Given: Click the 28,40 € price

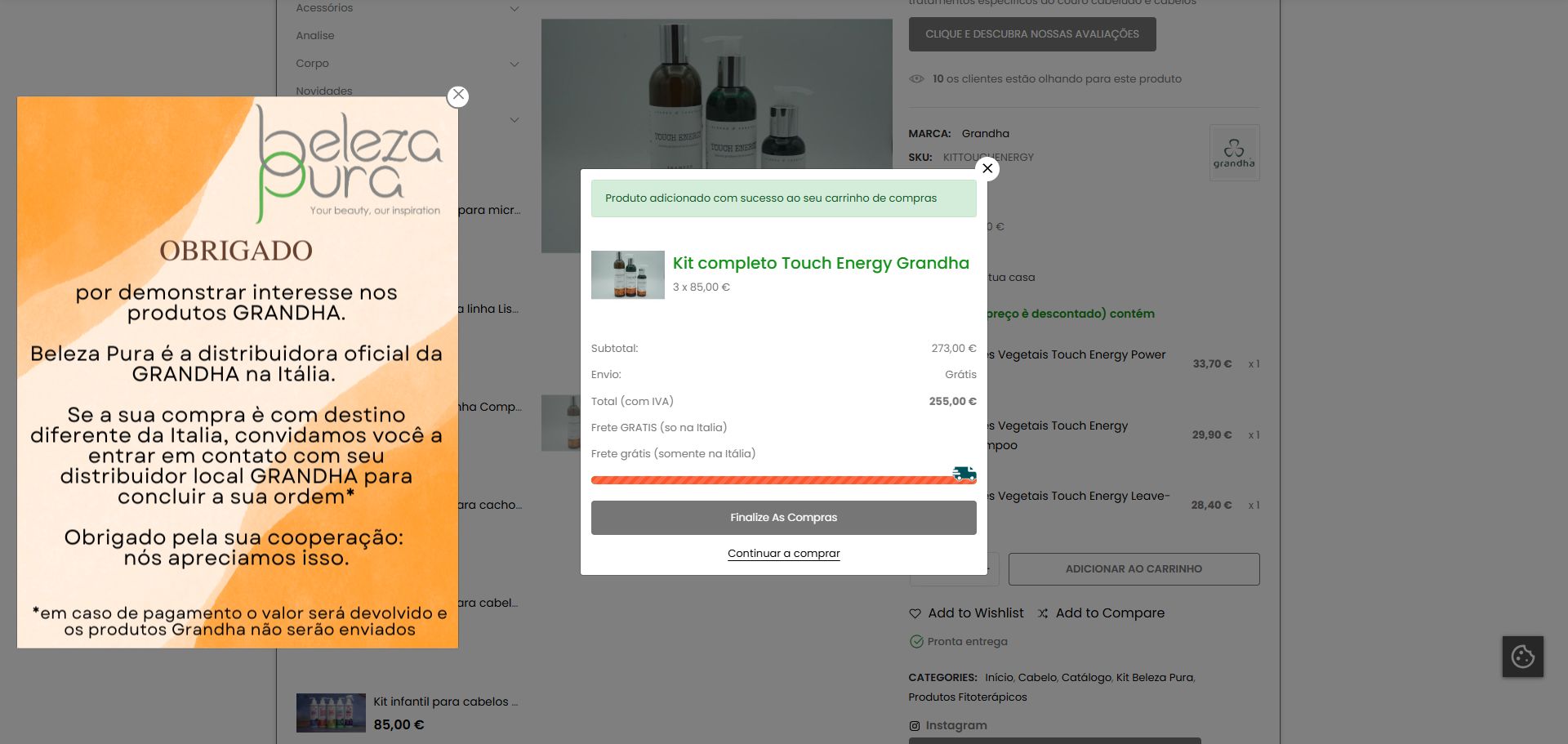Looking at the screenshot, I should point(1211,506).
